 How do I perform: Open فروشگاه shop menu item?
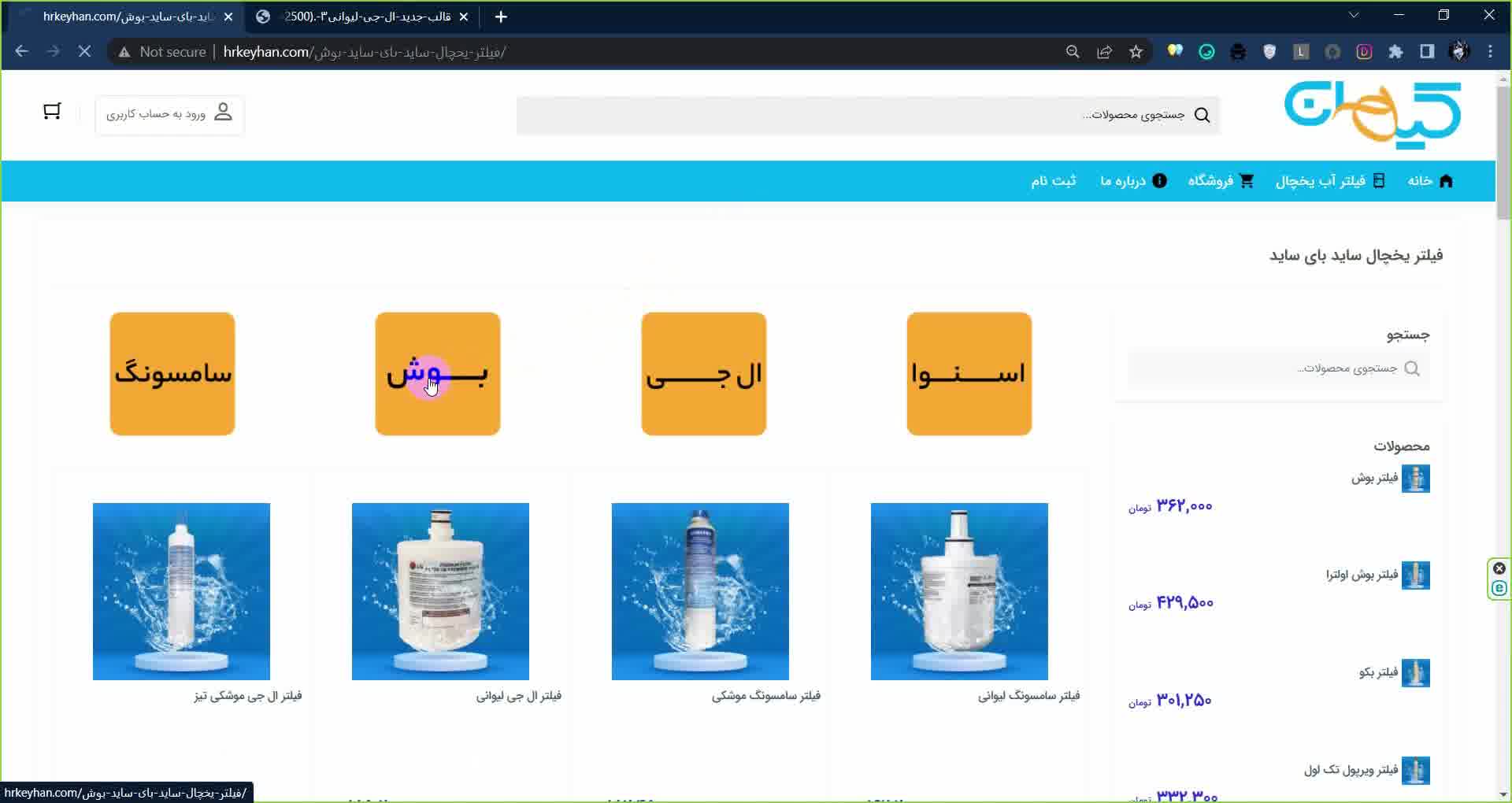[x=1221, y=181]
